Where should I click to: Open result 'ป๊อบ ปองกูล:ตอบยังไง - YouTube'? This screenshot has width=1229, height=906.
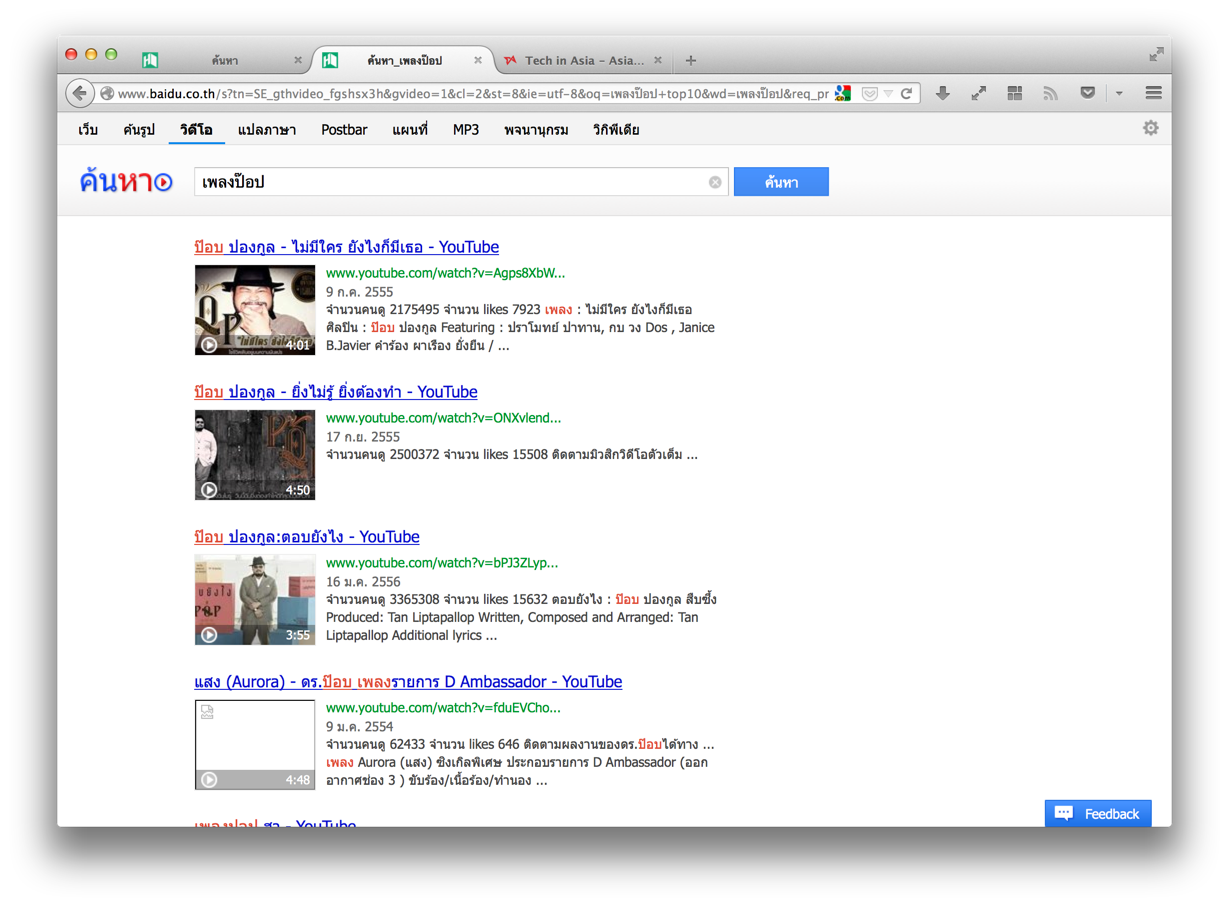coord(307,537)
